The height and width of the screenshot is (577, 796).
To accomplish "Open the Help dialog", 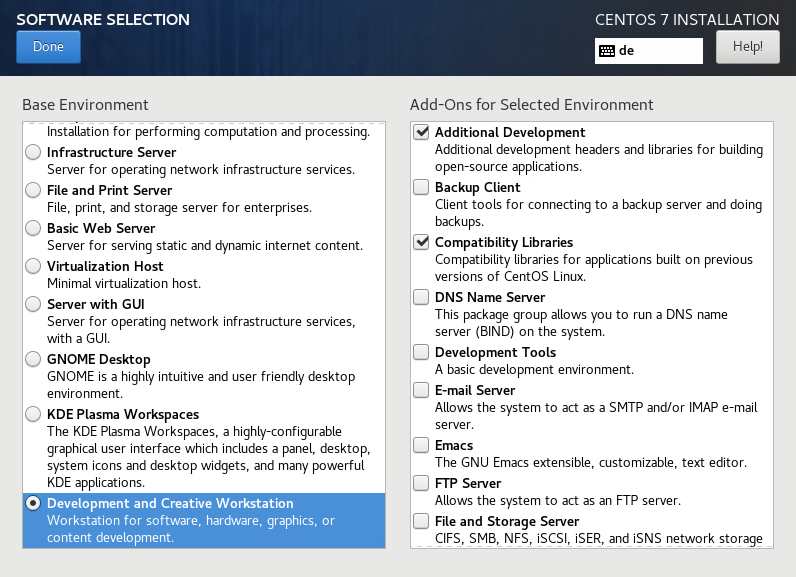I will [747, 47].
